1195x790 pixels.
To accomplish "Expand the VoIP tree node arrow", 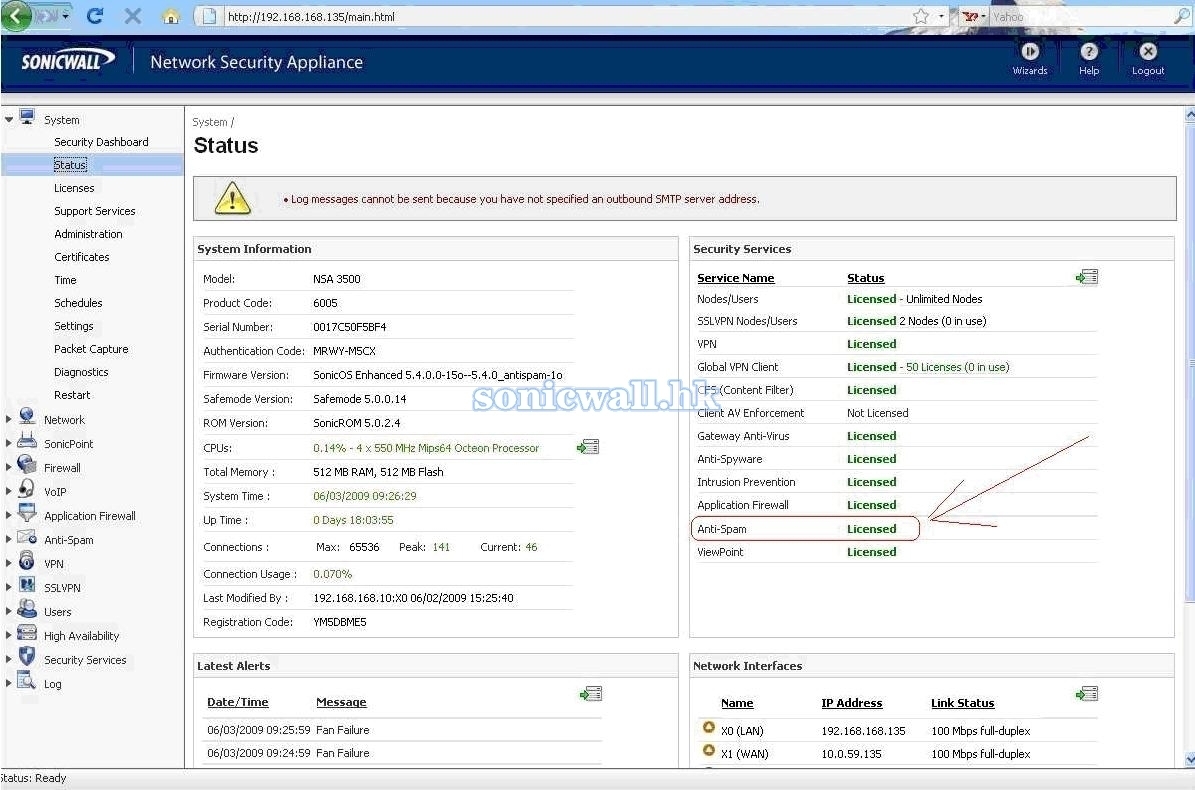I will 8,492.
